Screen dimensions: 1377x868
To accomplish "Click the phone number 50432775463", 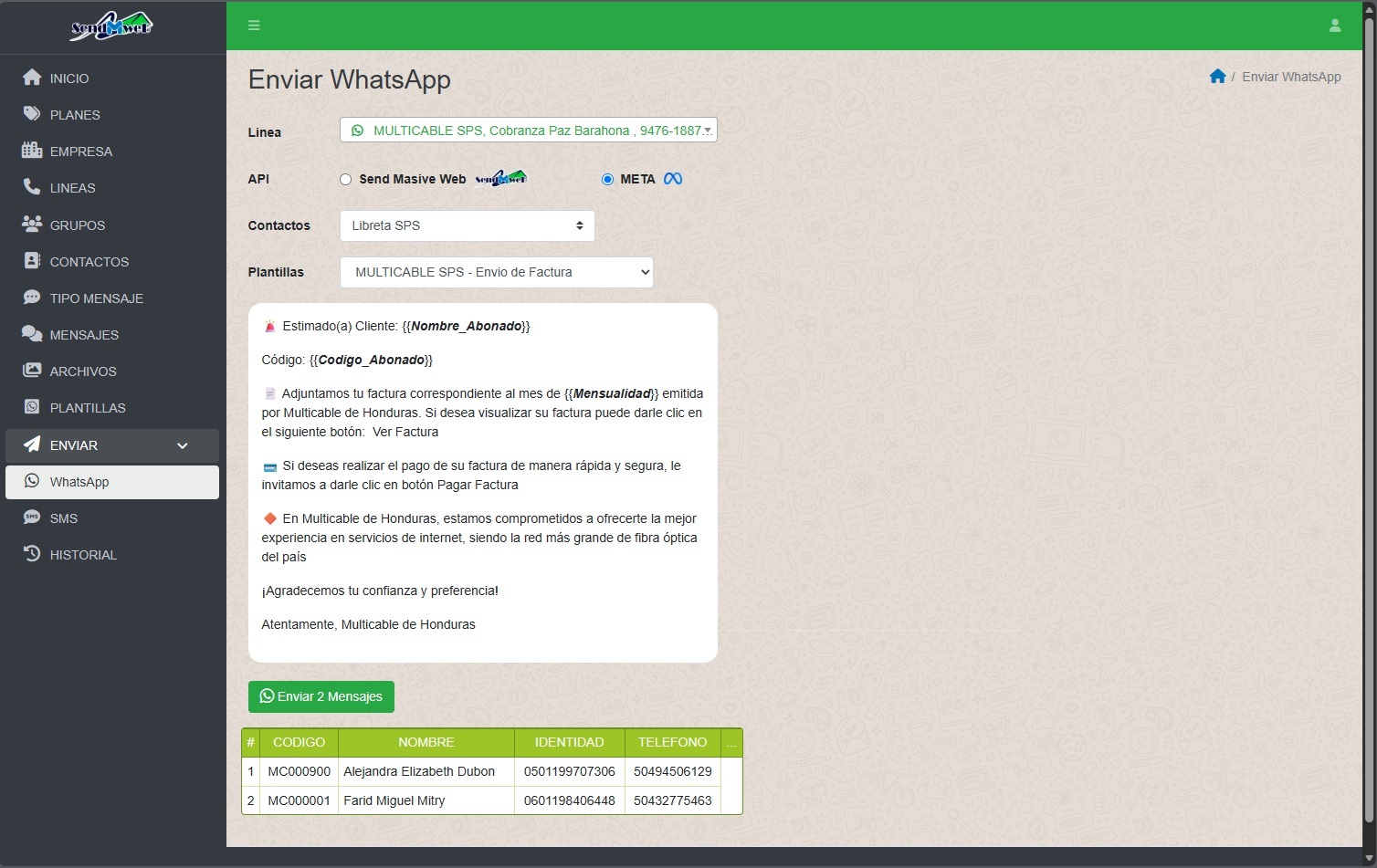I will point(673,800).
